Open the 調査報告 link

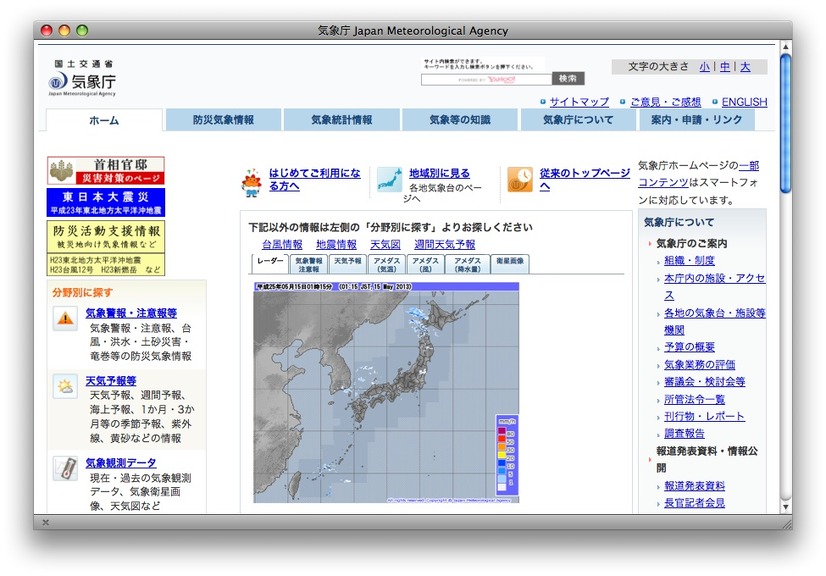(684, 433)
